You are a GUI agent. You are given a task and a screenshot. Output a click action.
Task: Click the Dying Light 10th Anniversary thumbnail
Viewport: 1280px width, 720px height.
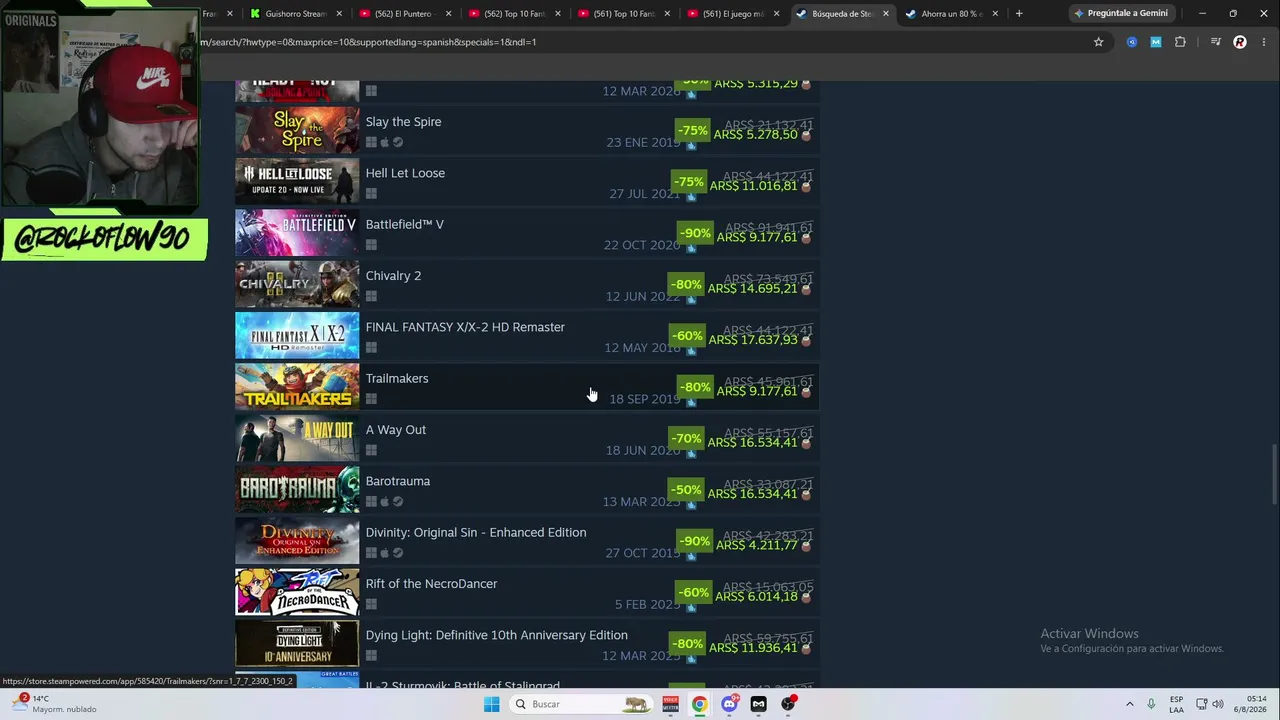[297, 643]
